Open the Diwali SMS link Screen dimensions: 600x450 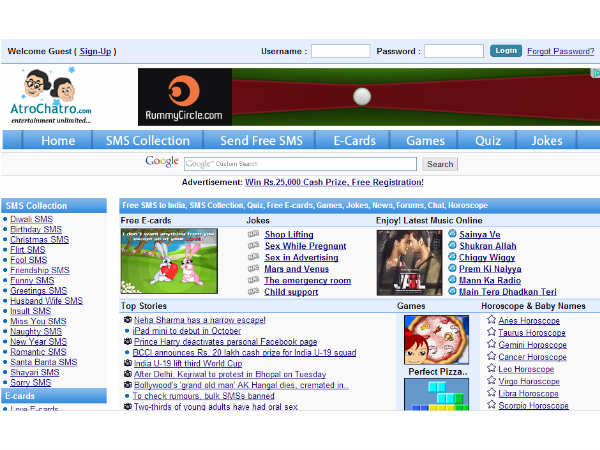click(31, 219)
